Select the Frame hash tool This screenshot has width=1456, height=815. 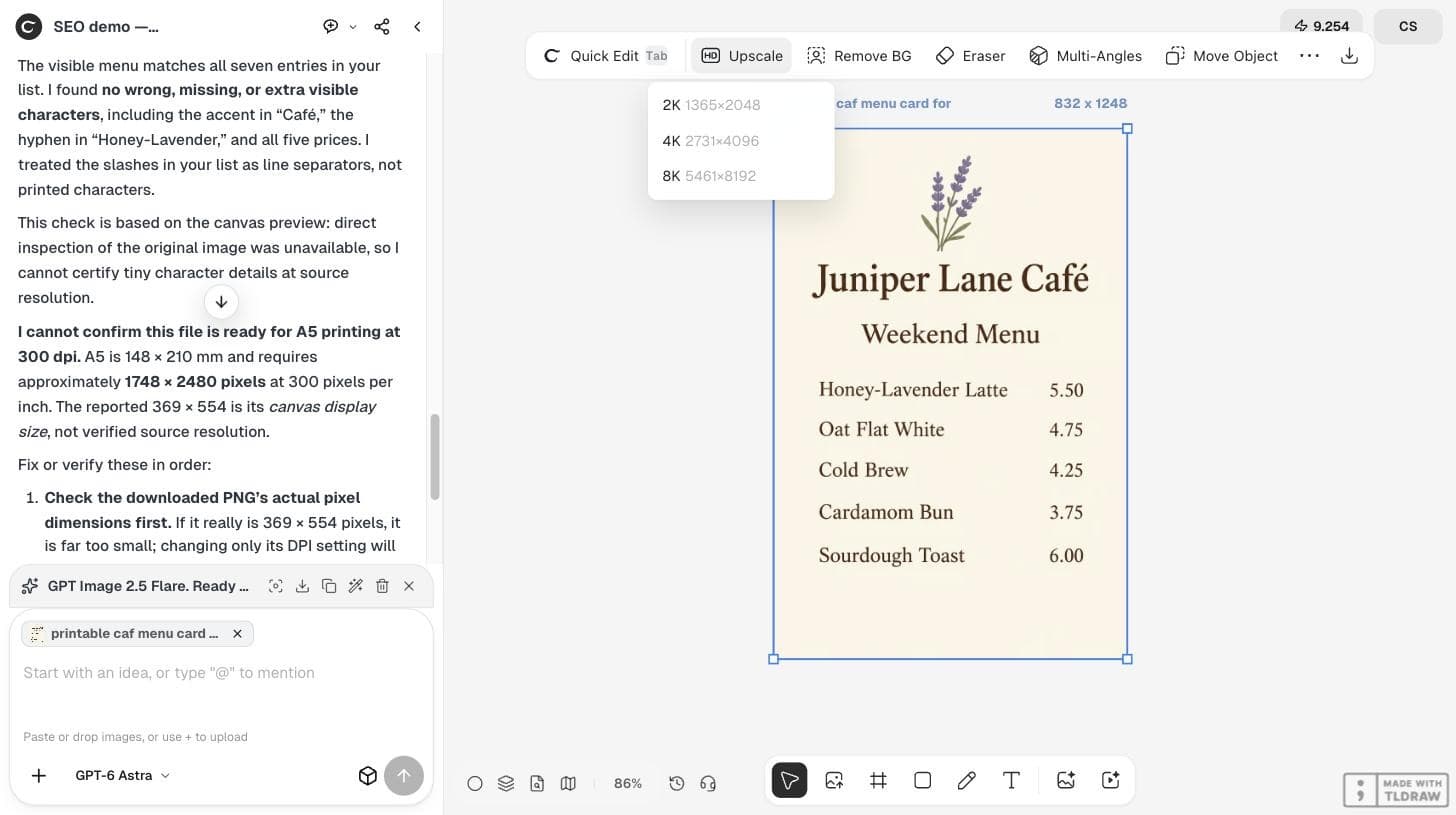[x=878, y=780]
